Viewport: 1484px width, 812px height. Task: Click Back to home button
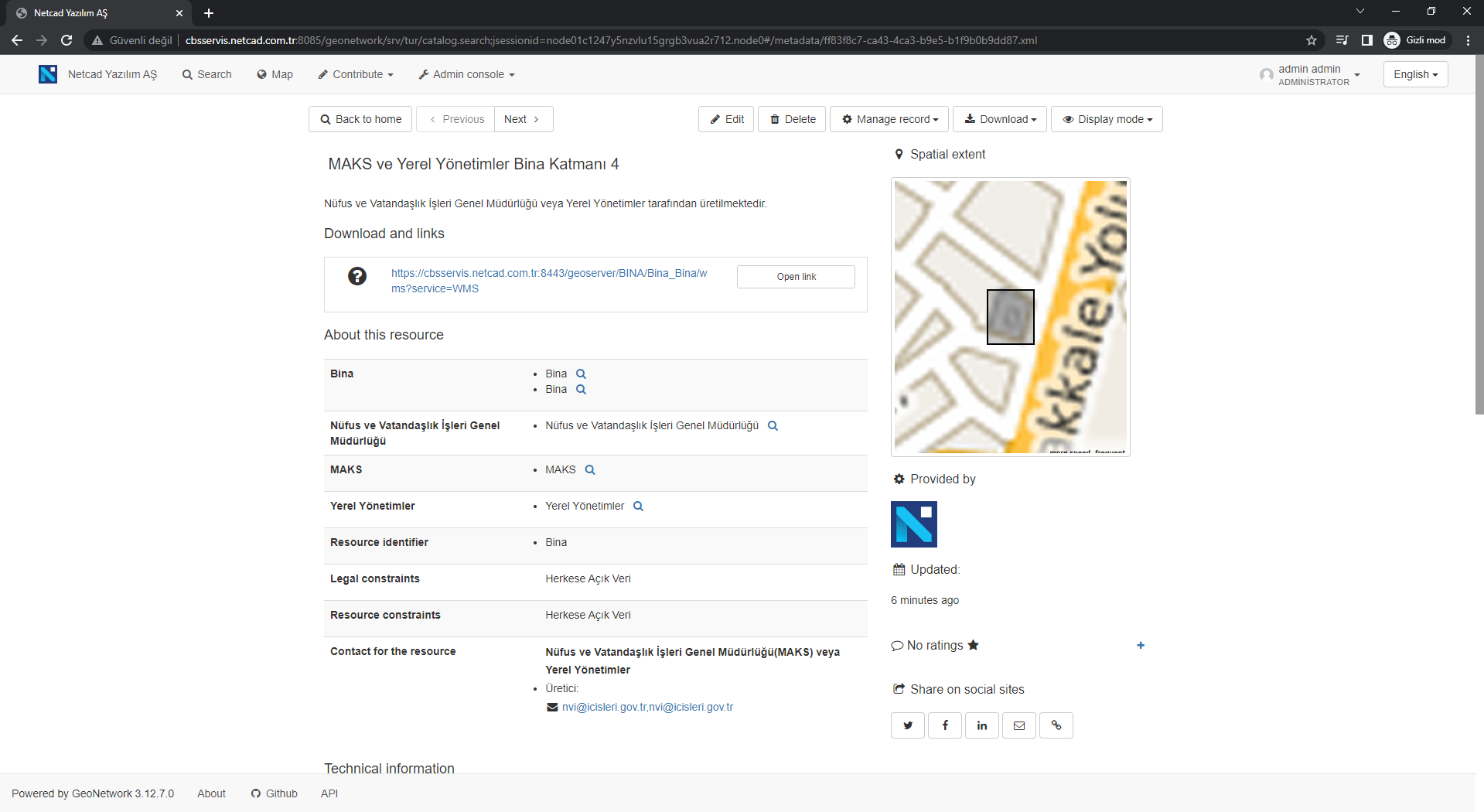pos(360,119)
